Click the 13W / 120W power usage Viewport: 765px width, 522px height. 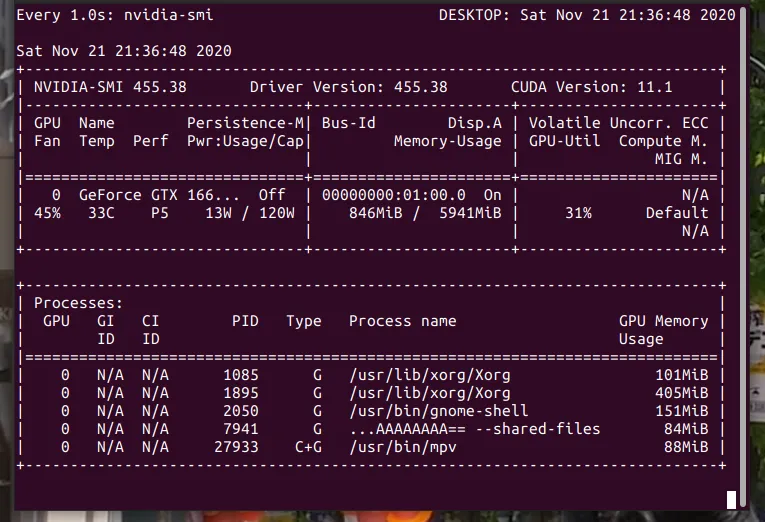click(x=249, y=213)
